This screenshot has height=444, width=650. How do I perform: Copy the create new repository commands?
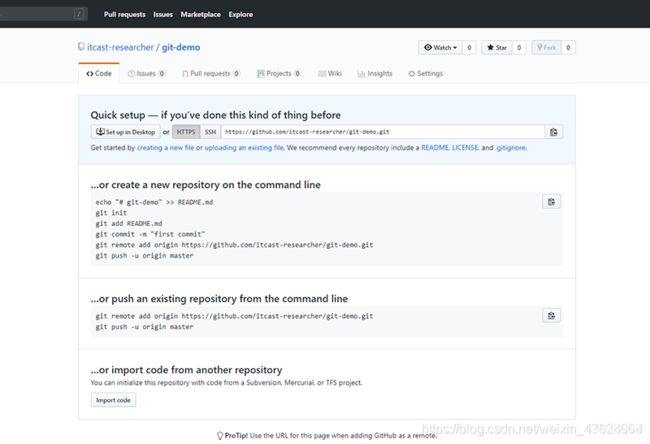(x=551, y=202)
